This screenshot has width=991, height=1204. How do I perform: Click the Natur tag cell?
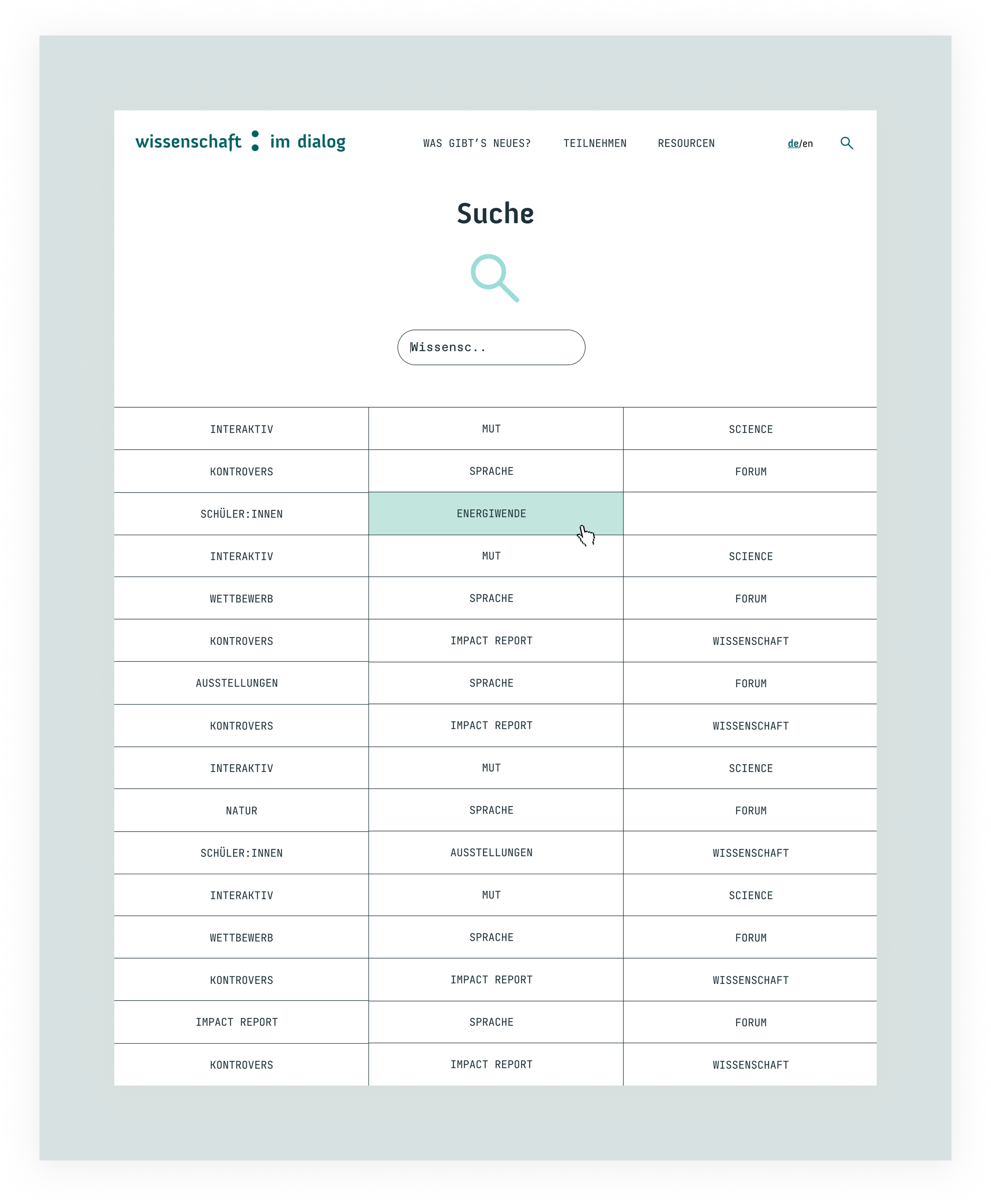tap(241, 811)
